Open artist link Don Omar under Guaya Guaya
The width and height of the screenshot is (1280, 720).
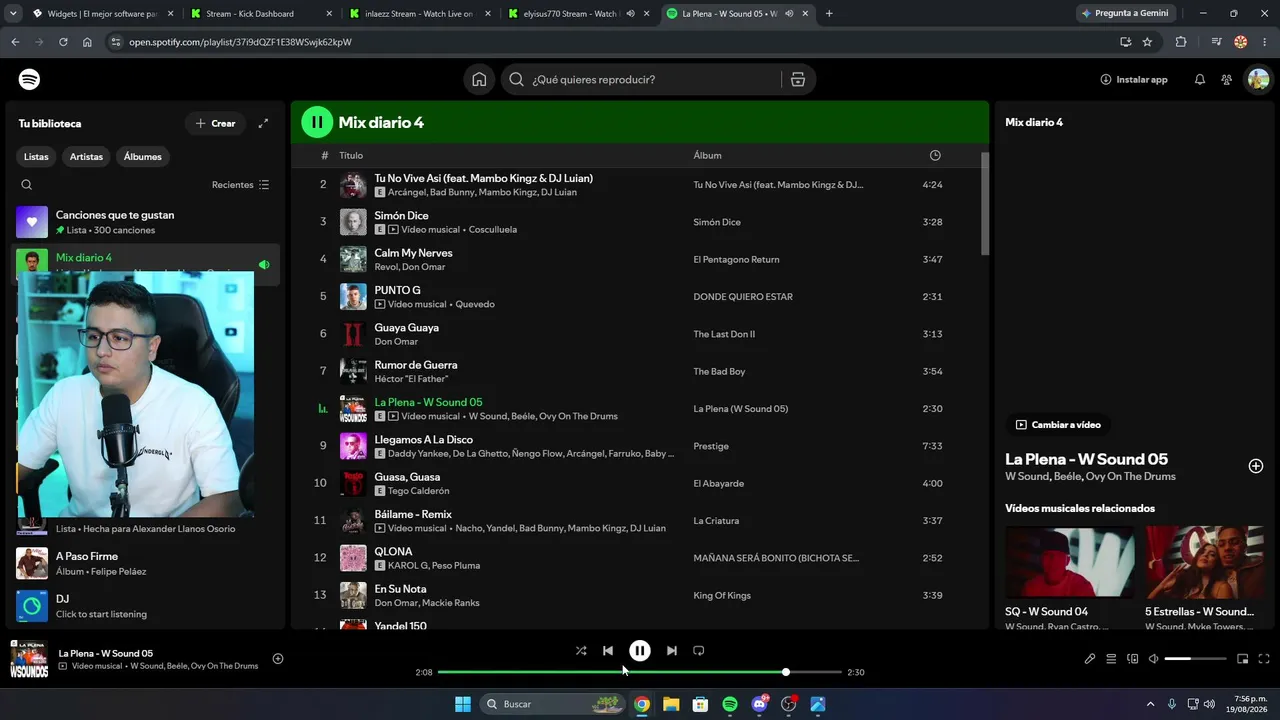[396, 342]
